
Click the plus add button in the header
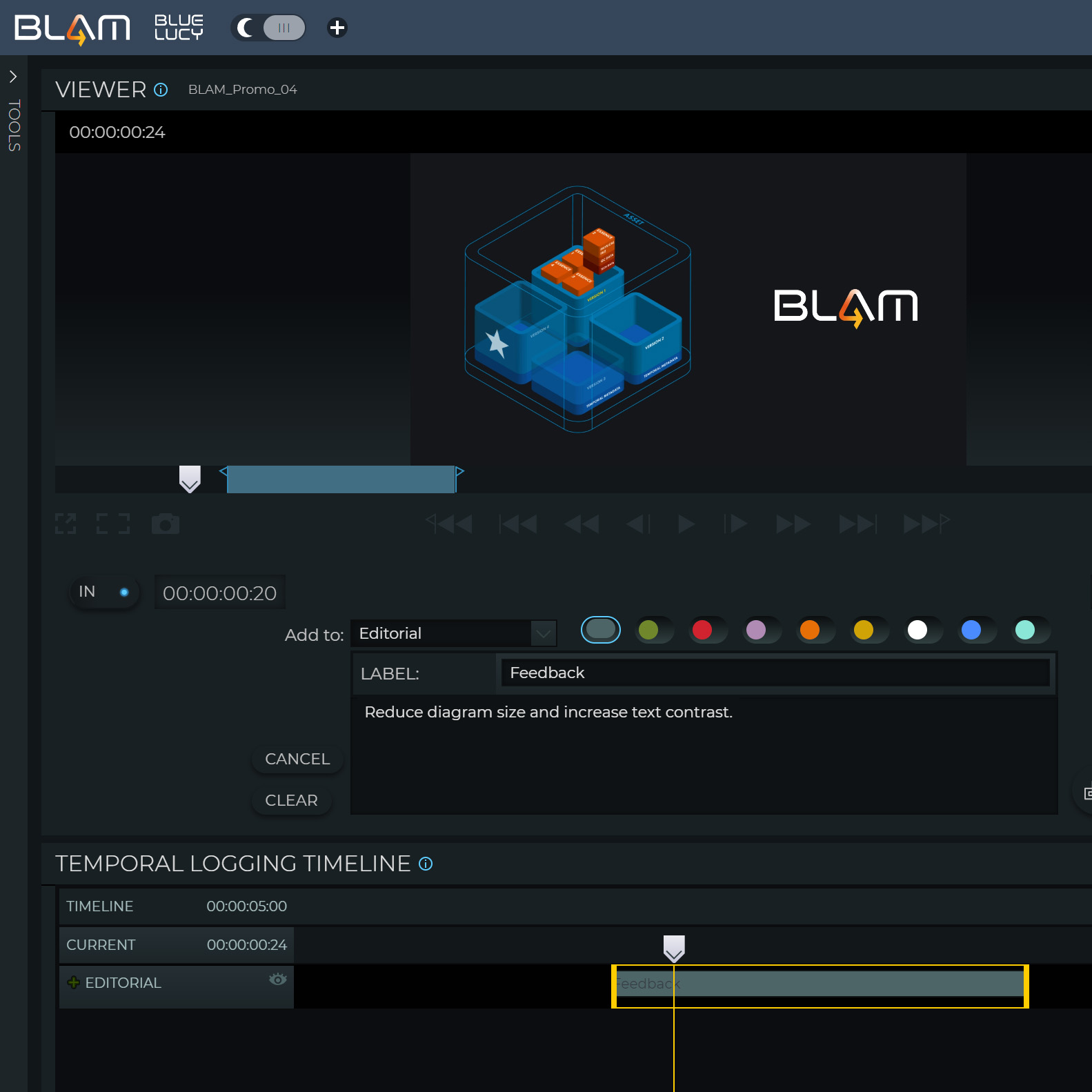(x=337, y=28)
